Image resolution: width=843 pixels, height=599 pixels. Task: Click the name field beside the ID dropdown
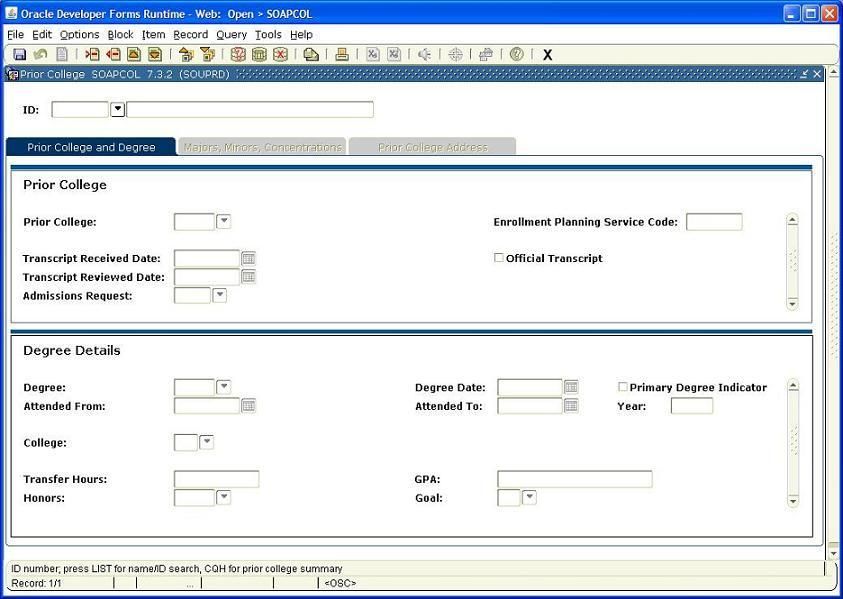pos(250,110)
